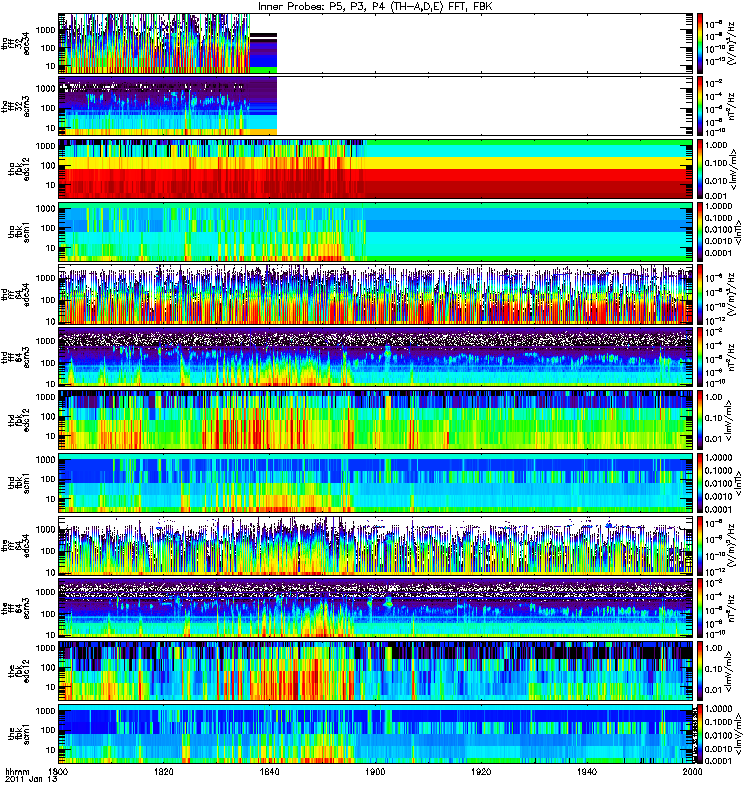Click the 1840 time tick label
This screenshot has width=750, height=800.
click(x=270, y=771)
